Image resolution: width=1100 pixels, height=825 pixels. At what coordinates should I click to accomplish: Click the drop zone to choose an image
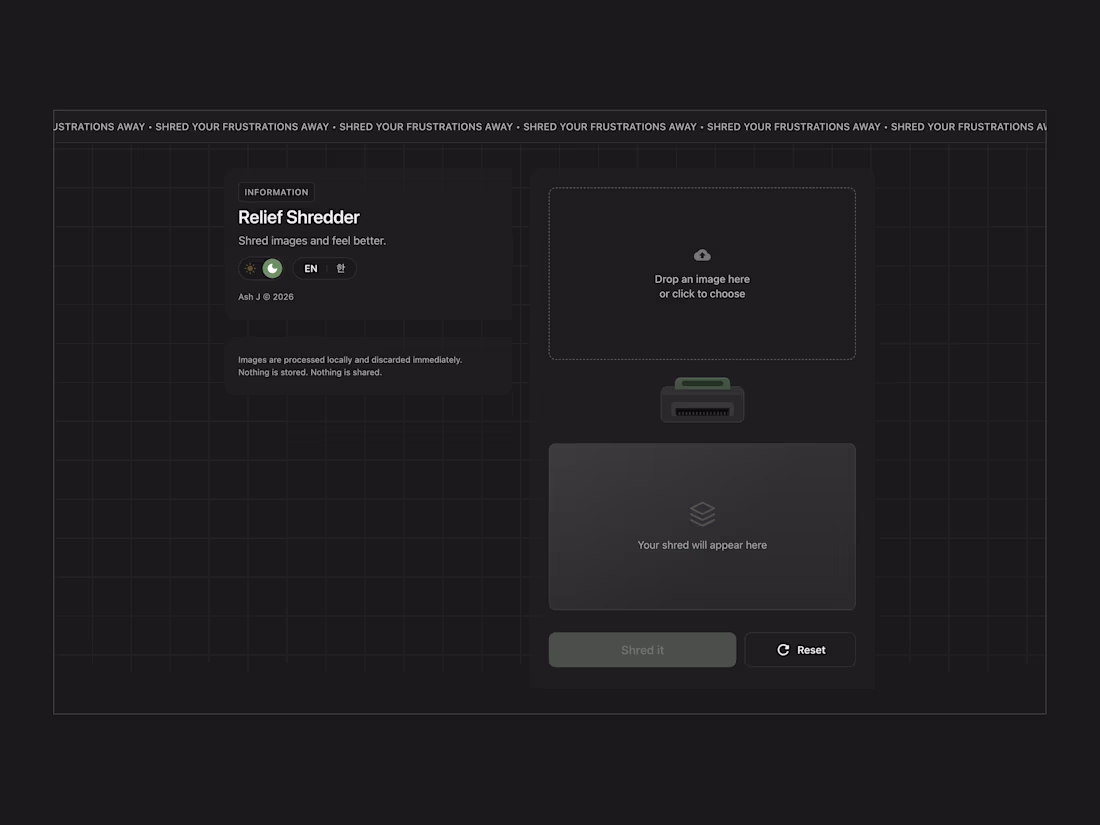point(701,273)
